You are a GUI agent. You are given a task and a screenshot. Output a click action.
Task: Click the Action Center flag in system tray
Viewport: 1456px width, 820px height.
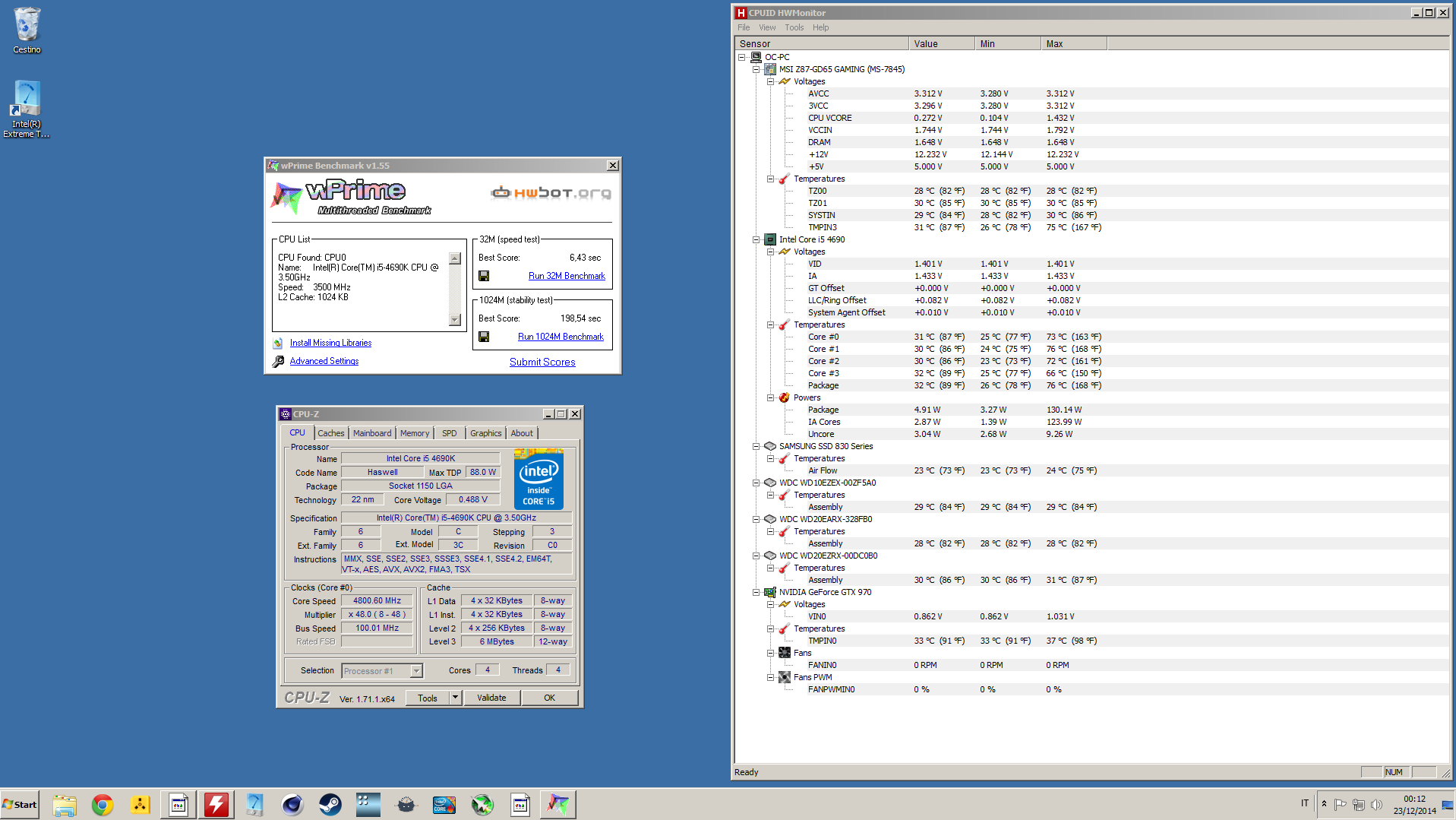tap(1340, 805)
